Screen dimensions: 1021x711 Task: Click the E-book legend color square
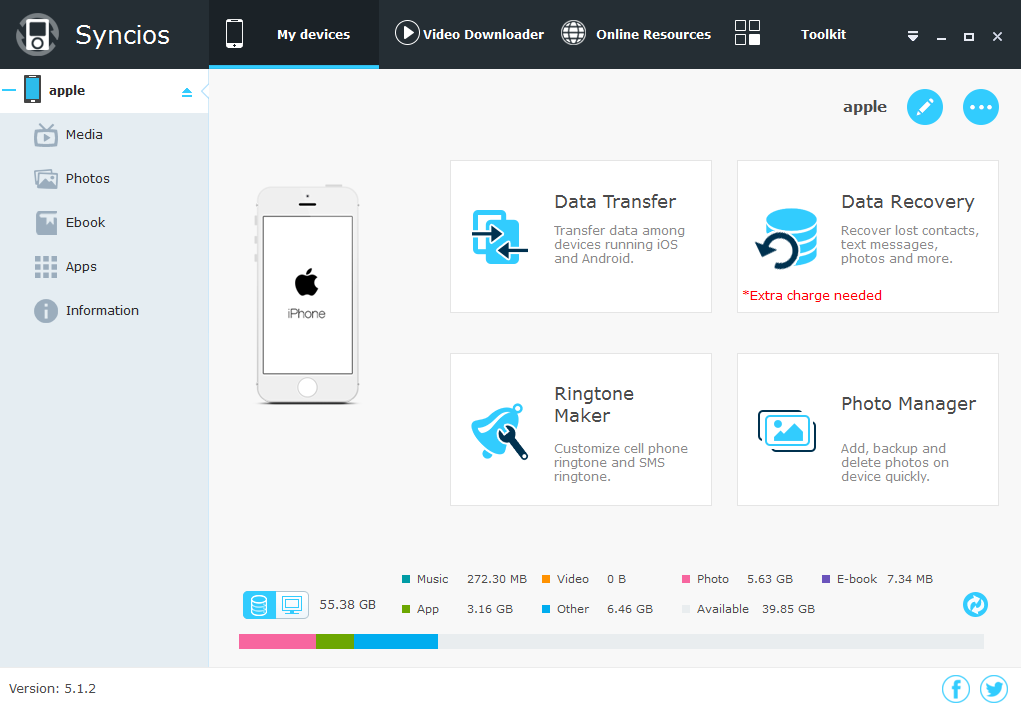tap(826, 579)
